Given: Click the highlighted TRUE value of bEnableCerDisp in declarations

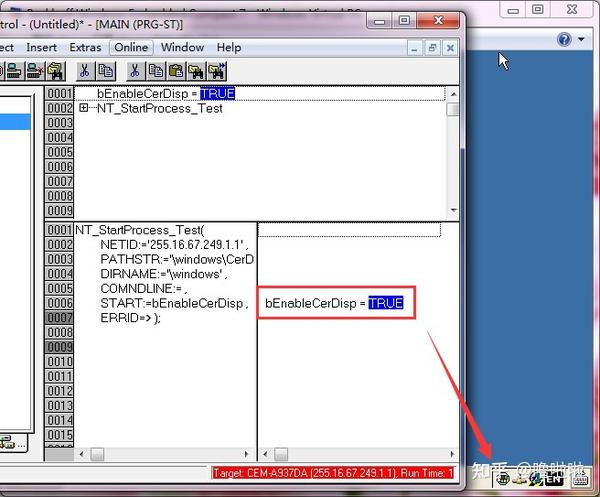Looking at the screenshot, I should click(x=217, y=93).
